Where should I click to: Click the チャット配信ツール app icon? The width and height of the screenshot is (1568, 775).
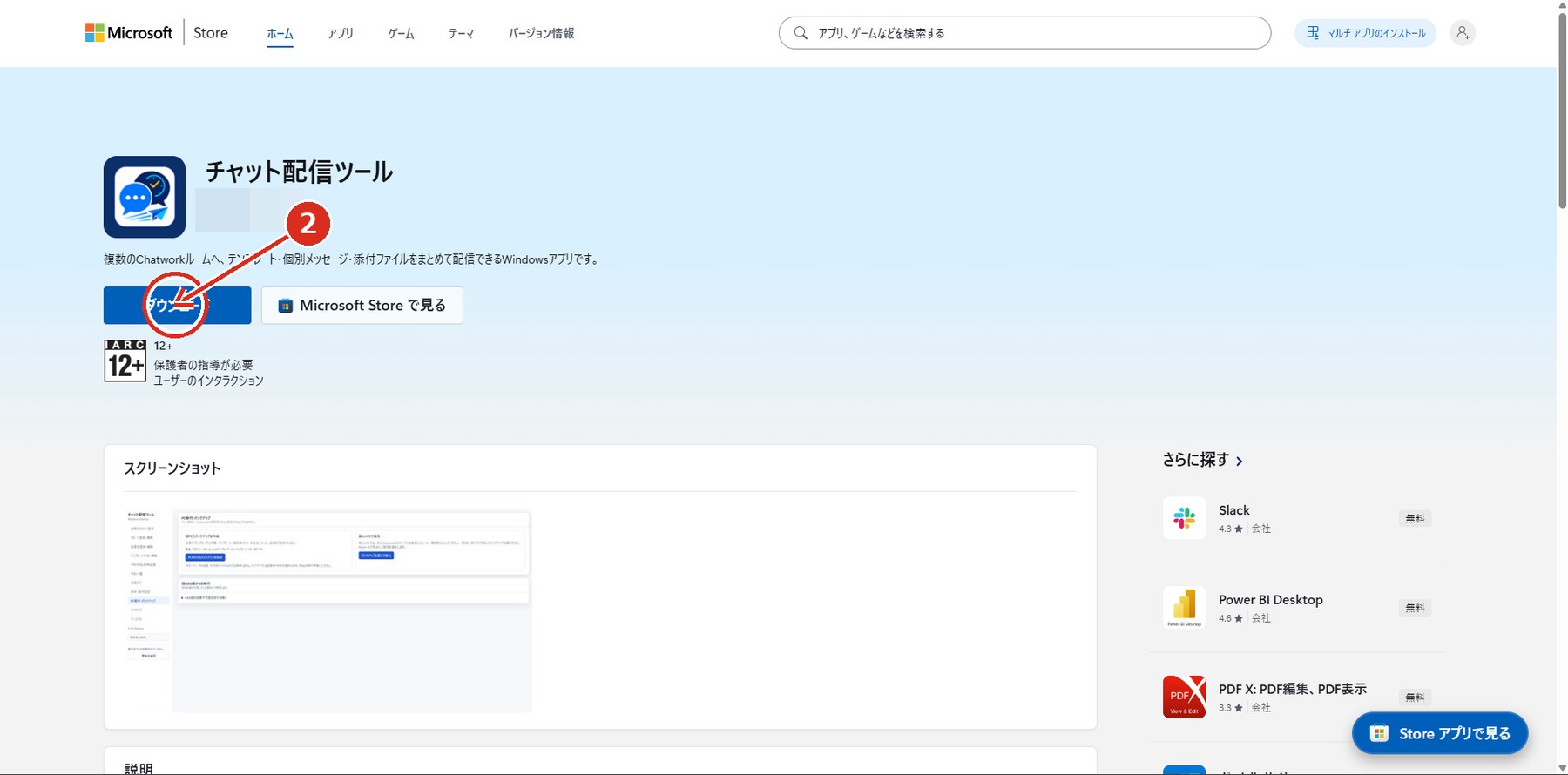pos(145,197)
